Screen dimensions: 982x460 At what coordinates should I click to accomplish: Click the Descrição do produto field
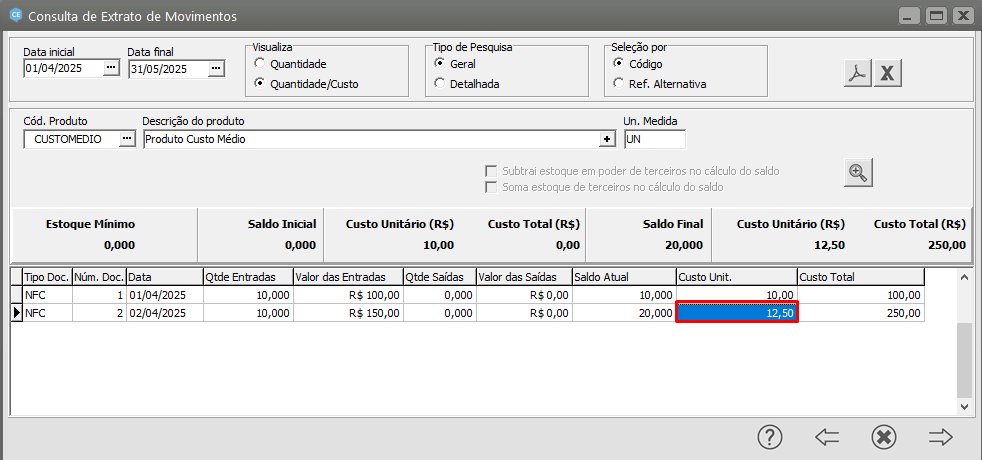pos(370,139)
